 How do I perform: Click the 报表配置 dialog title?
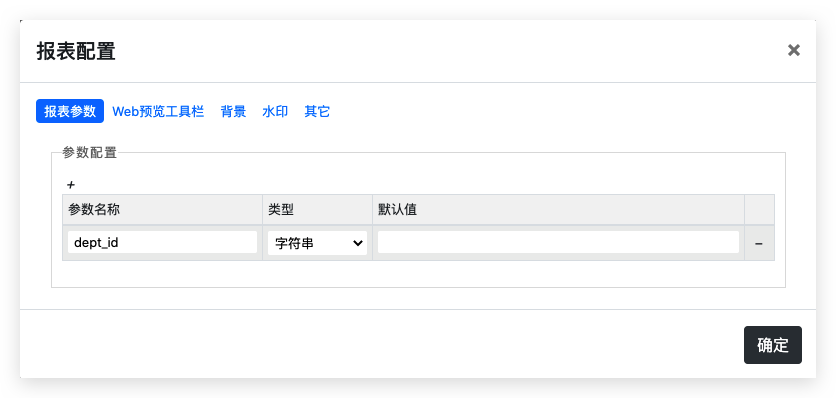coord(76,52)
